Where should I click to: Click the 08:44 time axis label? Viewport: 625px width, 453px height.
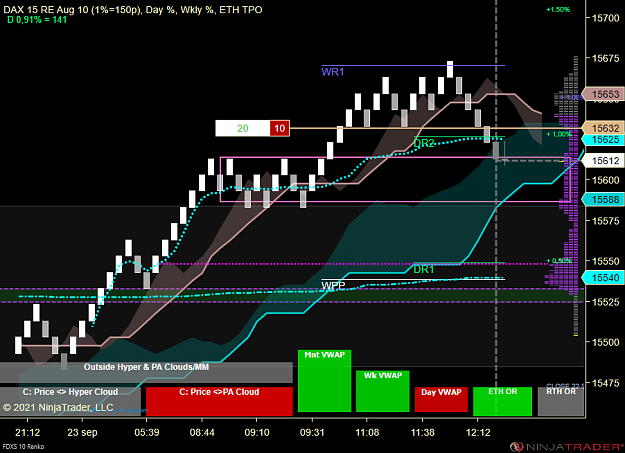pyautogui.click(x=202, y=432)
